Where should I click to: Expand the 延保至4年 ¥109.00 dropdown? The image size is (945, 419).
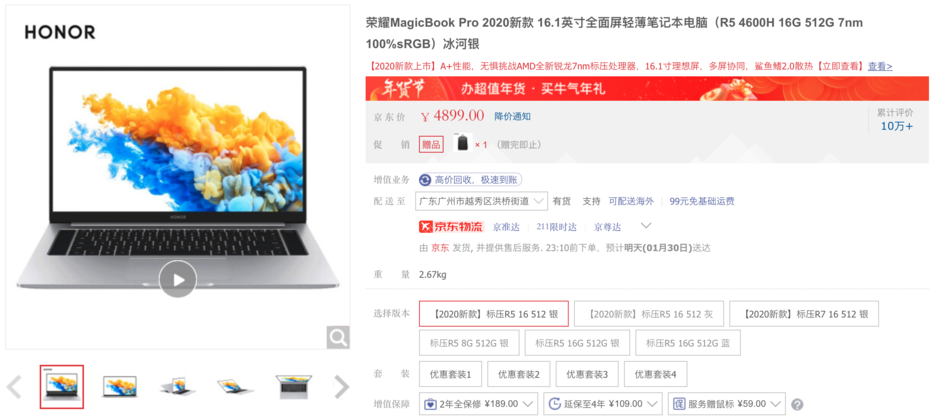pos(603,403)
